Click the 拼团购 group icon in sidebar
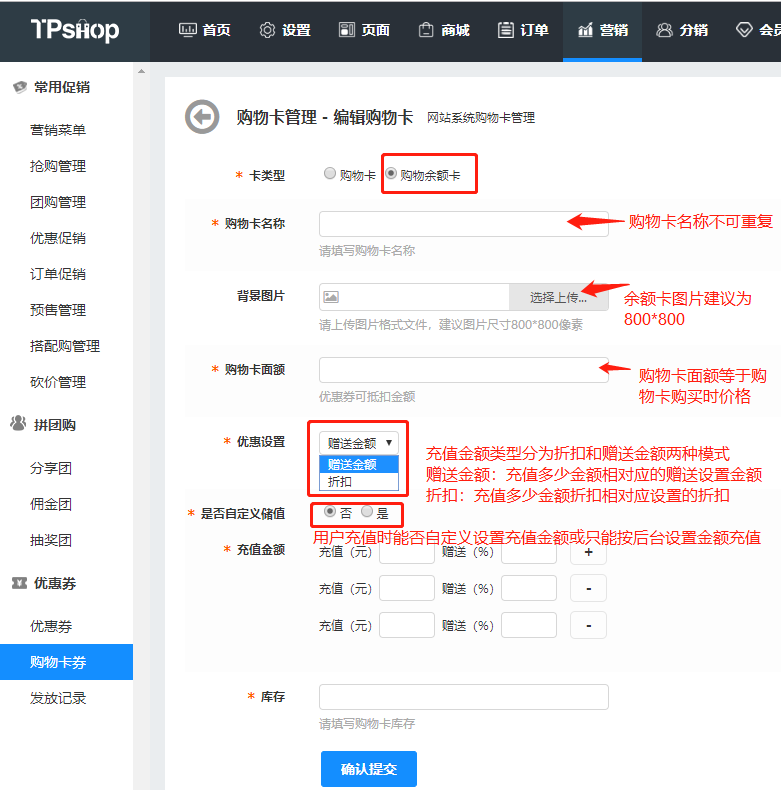Screen dimensions: 781x790 18,424
